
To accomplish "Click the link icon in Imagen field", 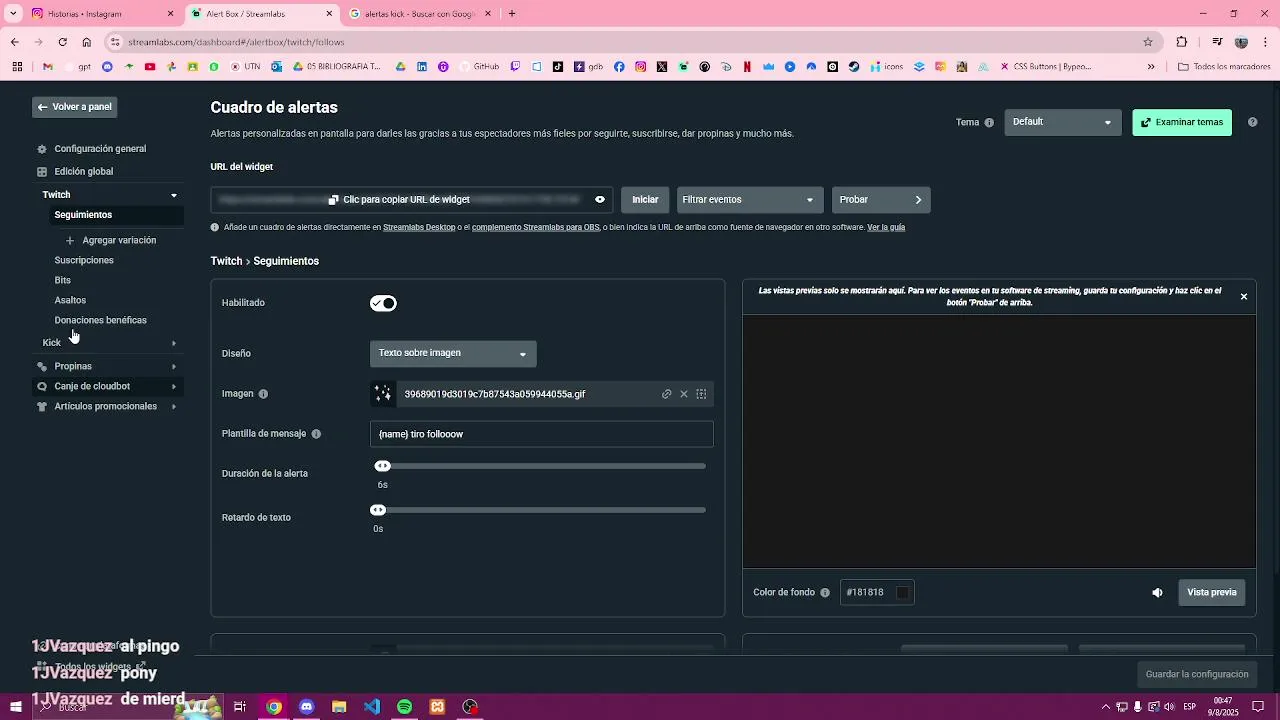I will [666, 394].
